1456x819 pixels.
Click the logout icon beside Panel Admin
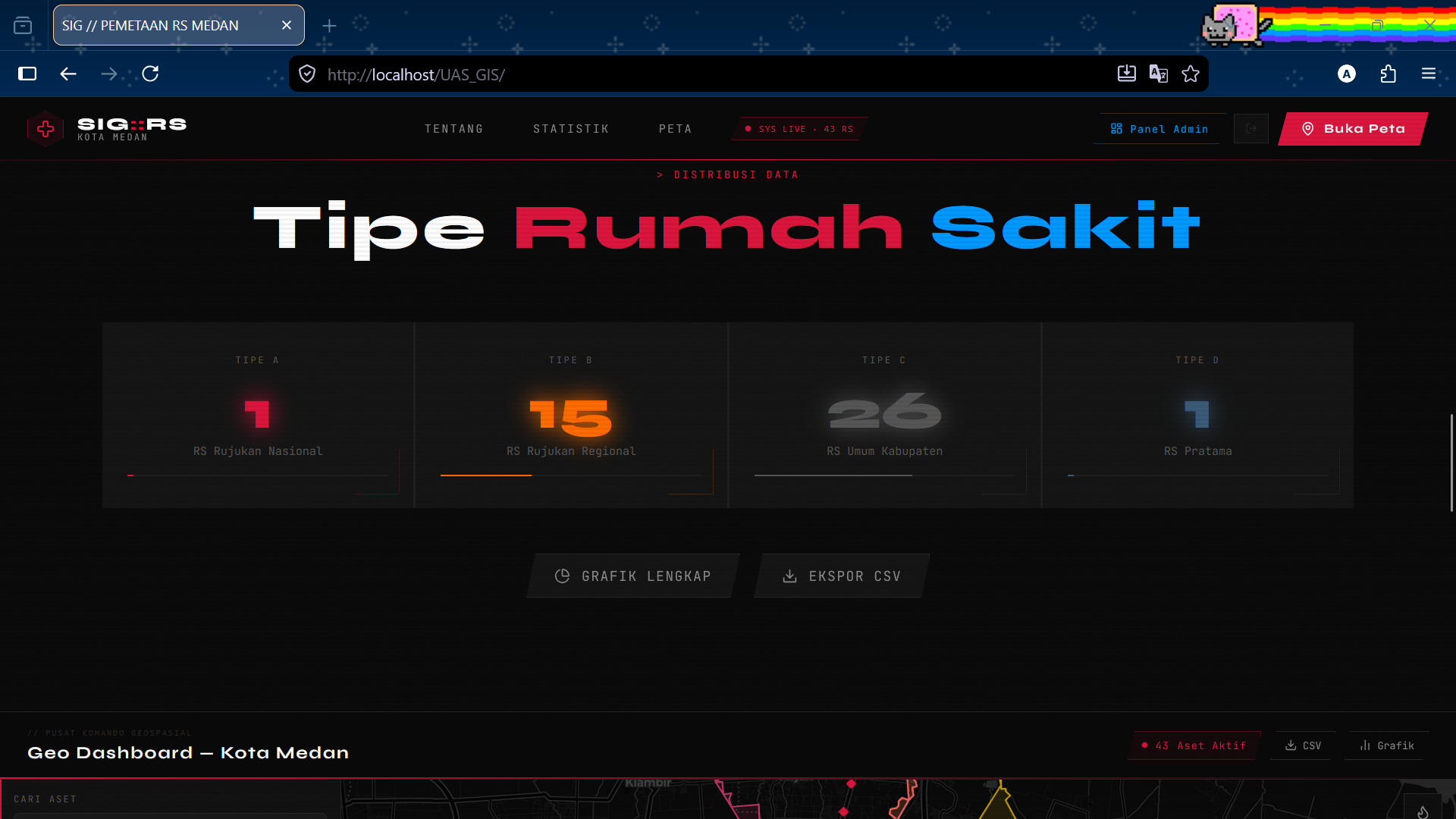pos(1251,129)
